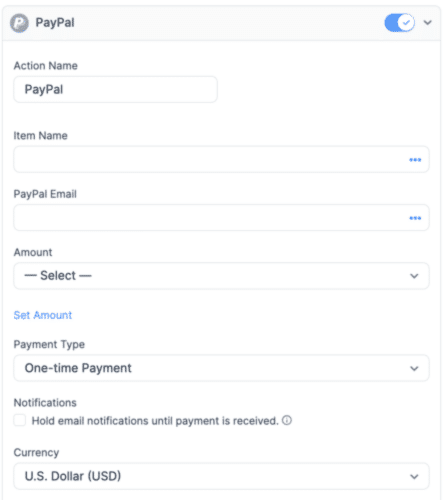Screen dimensions: 443x500
Task: Click the Set Amount link
Action: [43, 315]
